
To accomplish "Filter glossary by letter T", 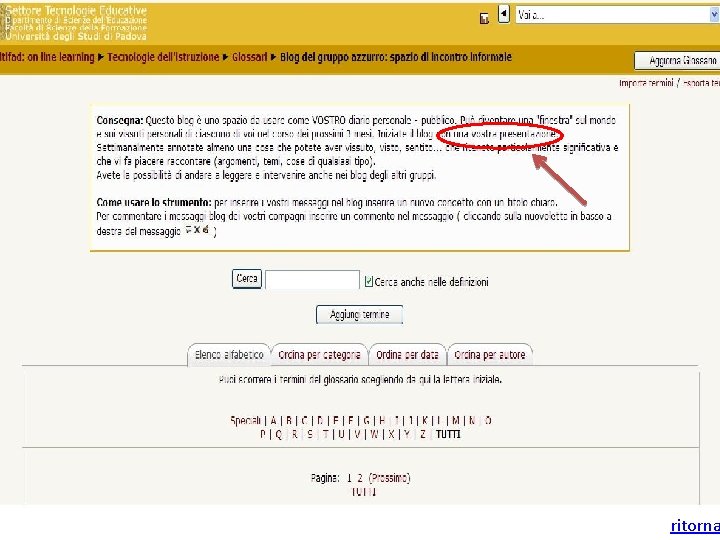I will click(326, 434).
